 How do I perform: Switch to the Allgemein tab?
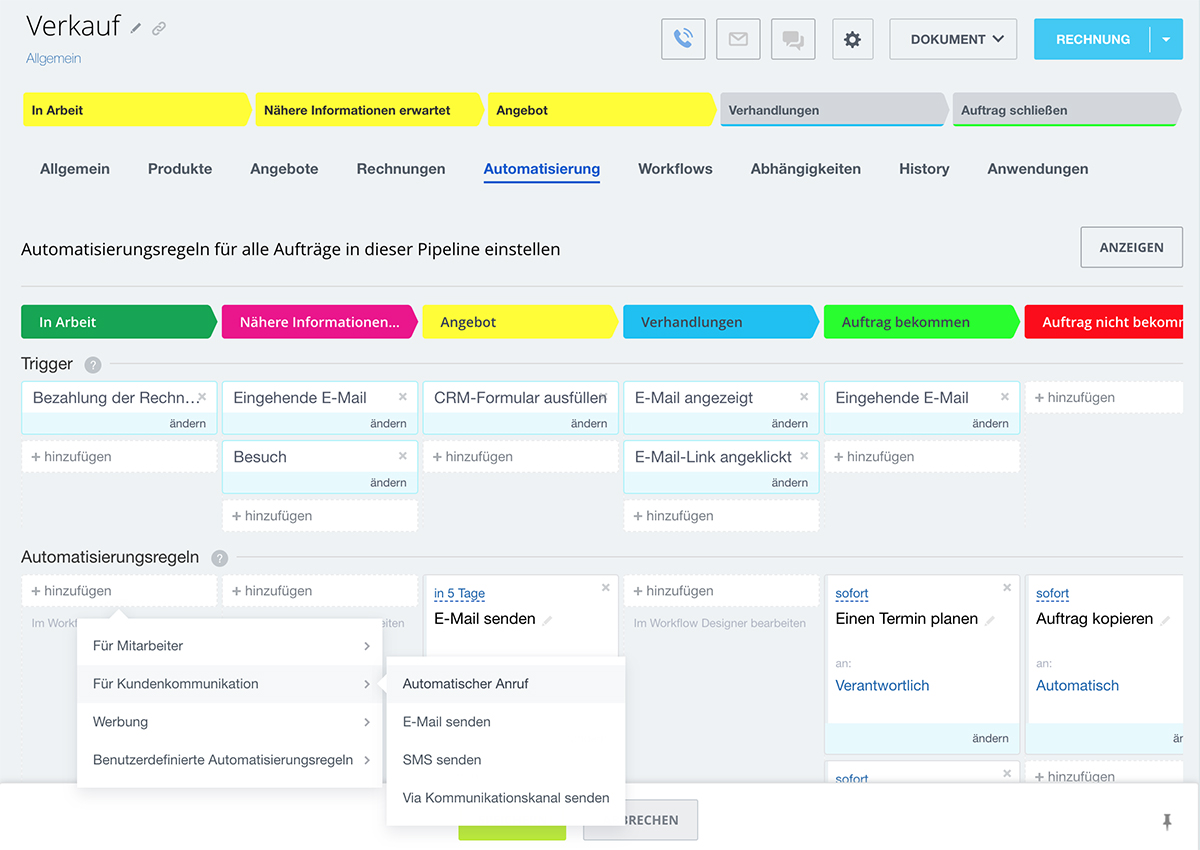(x=75, y=169)
